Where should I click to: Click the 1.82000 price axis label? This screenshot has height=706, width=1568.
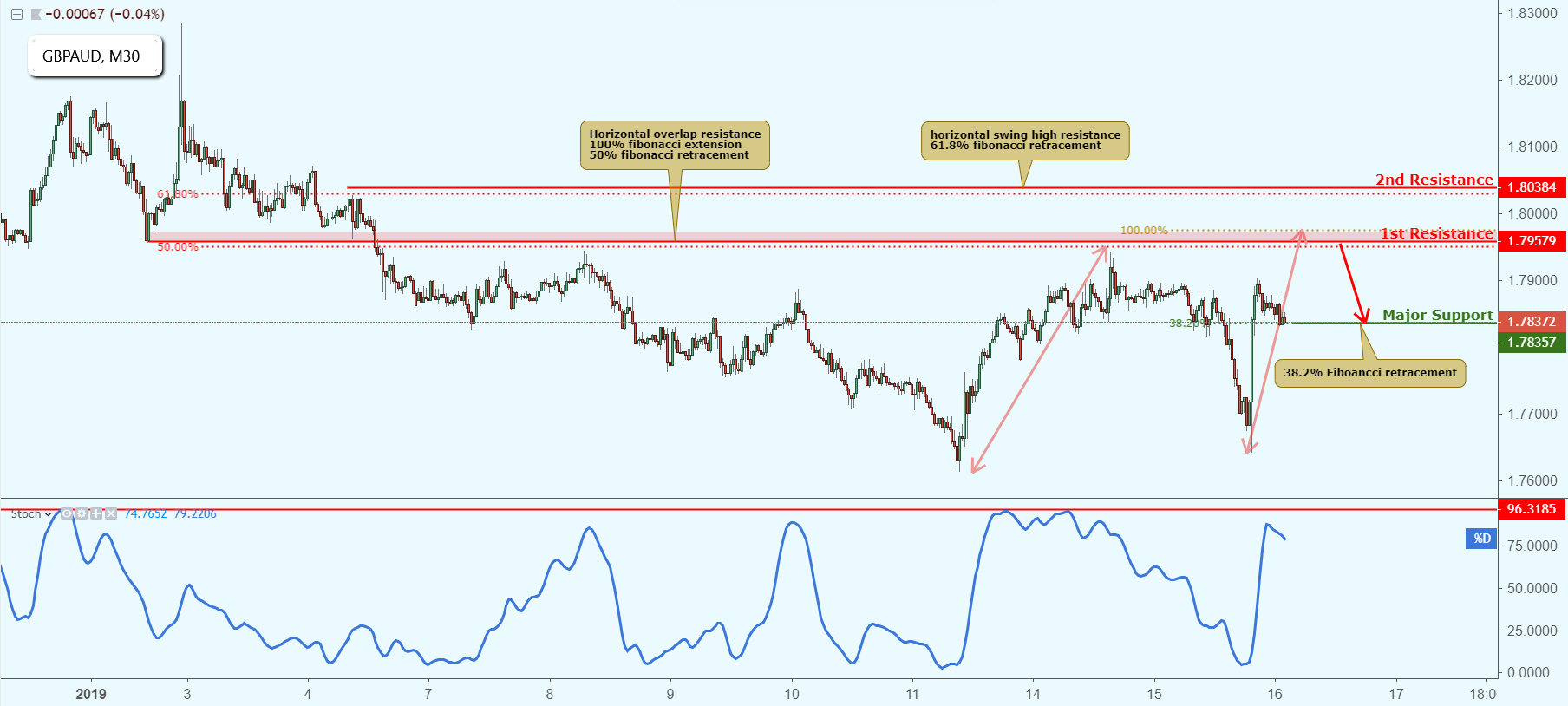tap(1532, 80)
